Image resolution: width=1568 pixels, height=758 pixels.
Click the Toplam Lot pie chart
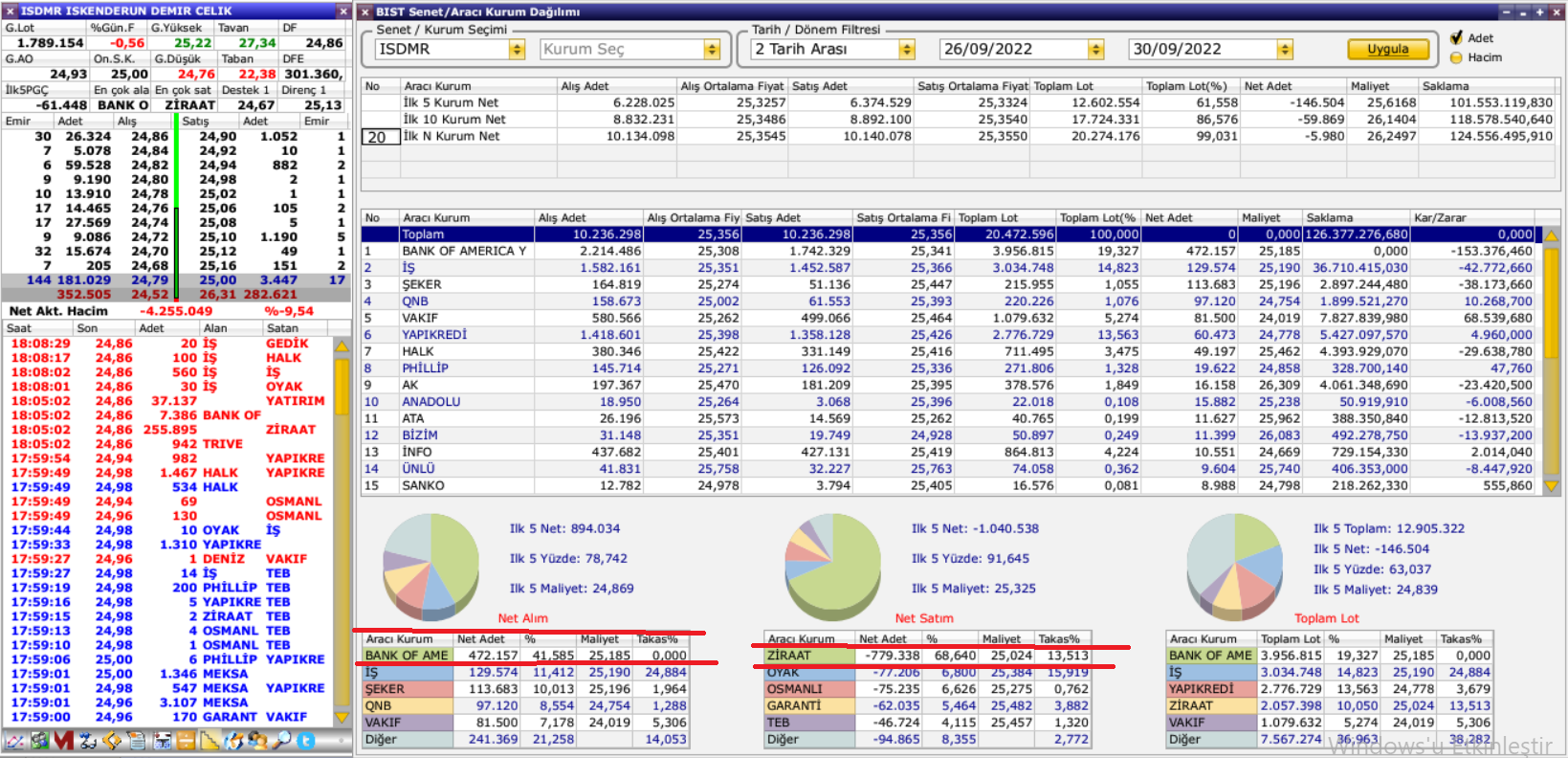click(1235, 567)
